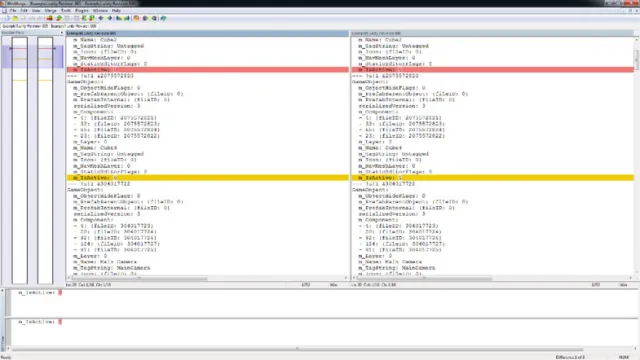640x360 pixels.
Task: Click right pane horizontal scrollbar thumb
Action: click(x=424, y=278)
